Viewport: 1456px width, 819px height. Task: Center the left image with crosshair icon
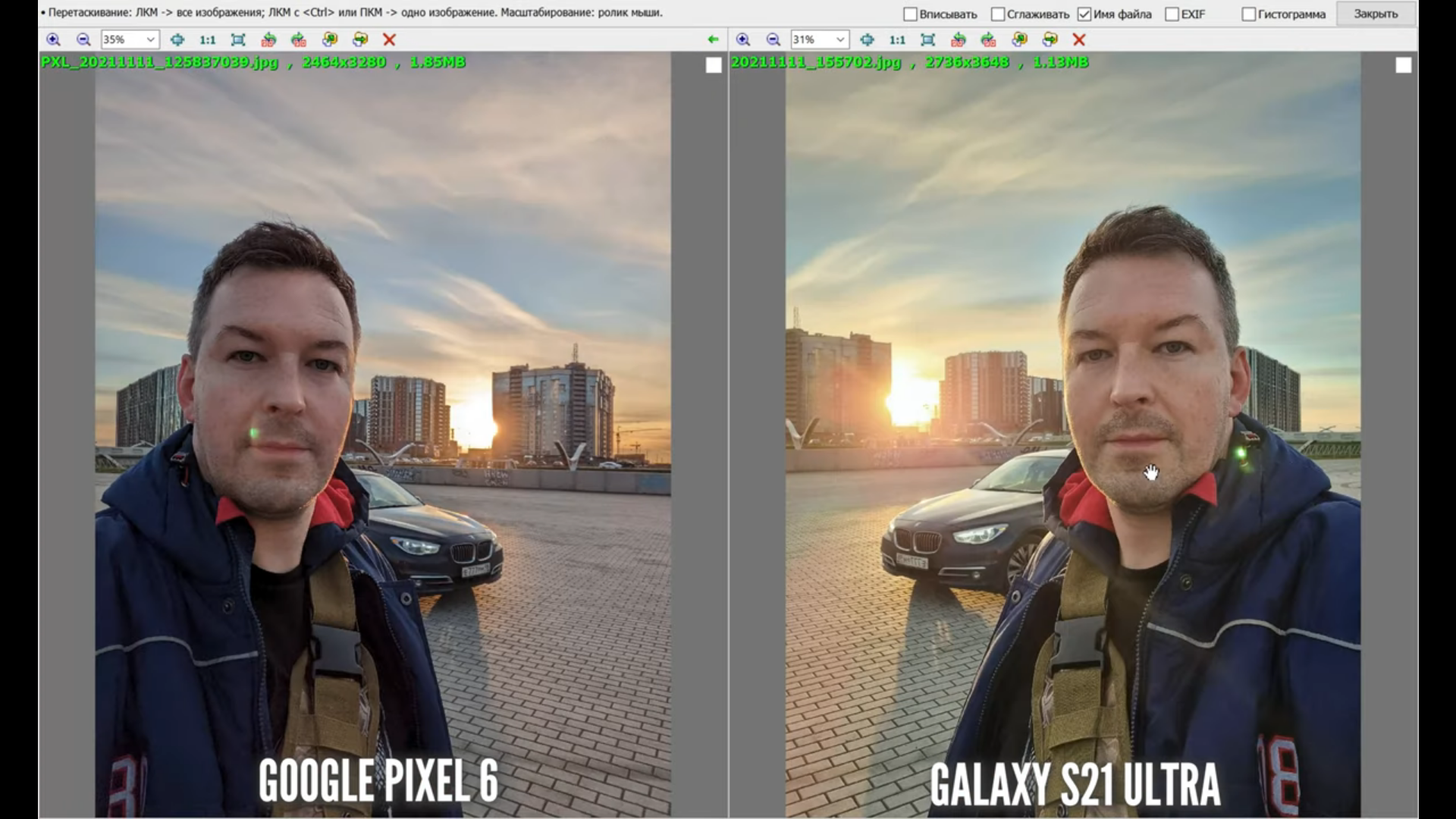(177, 39)
